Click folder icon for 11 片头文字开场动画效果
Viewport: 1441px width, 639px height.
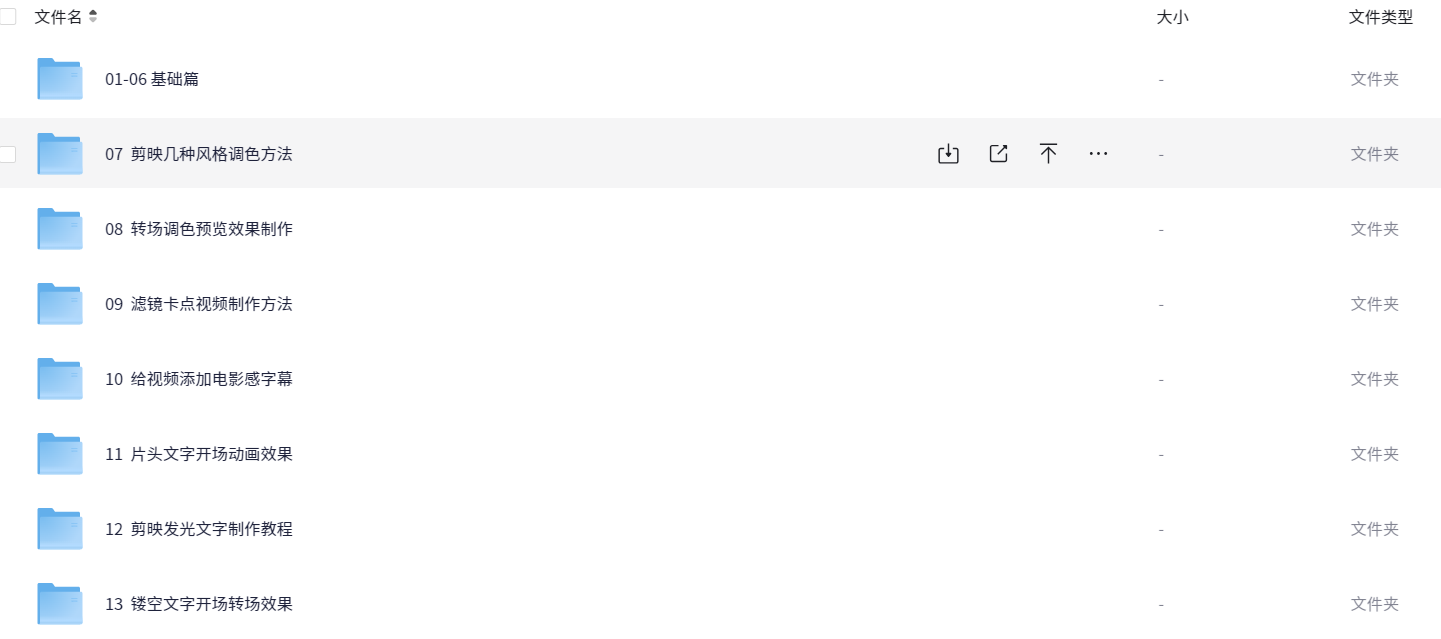pos(60,454)
